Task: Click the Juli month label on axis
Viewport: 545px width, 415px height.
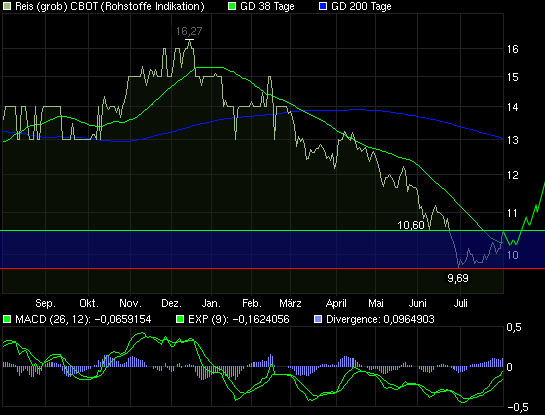Action: tap(461, 303)
